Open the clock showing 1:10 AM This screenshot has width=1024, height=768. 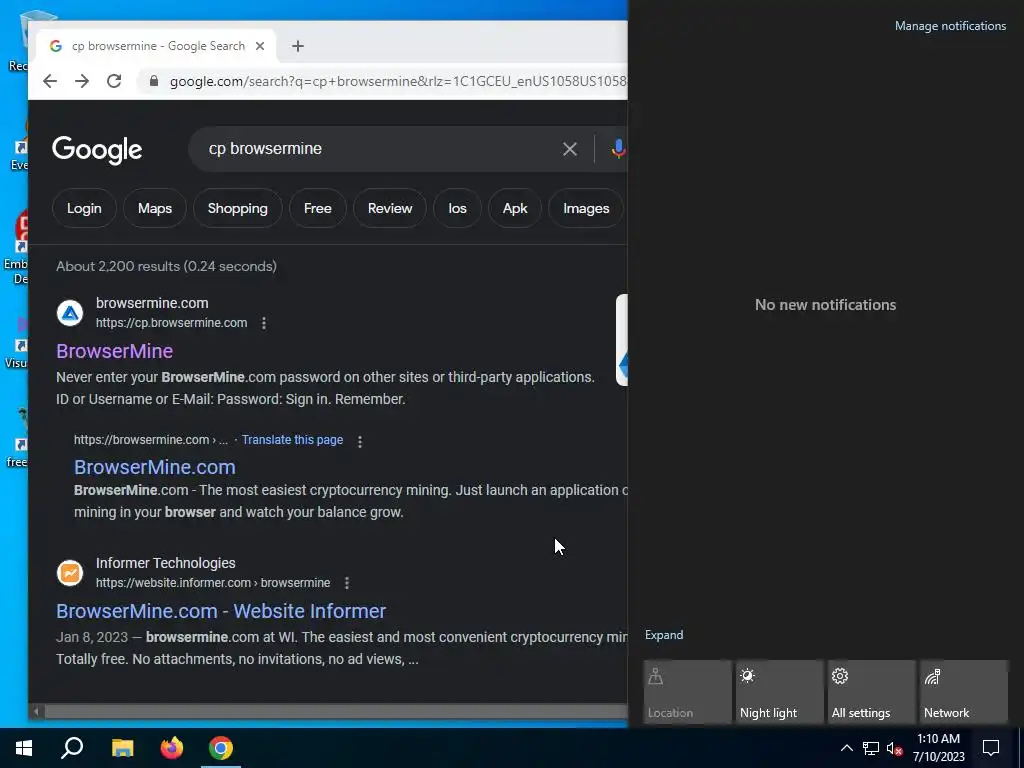938,748
